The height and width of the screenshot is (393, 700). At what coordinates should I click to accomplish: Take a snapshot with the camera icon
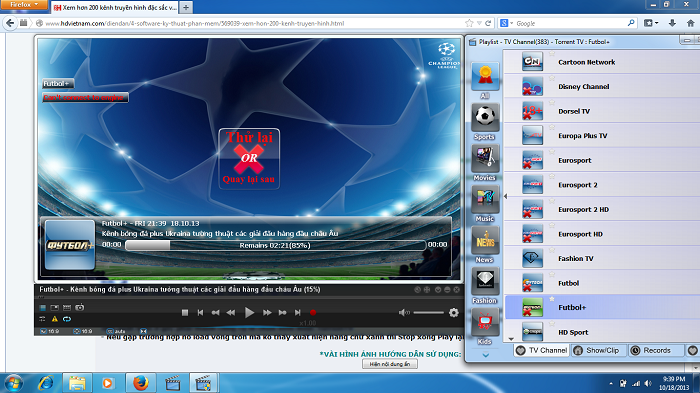coord(79,307)
